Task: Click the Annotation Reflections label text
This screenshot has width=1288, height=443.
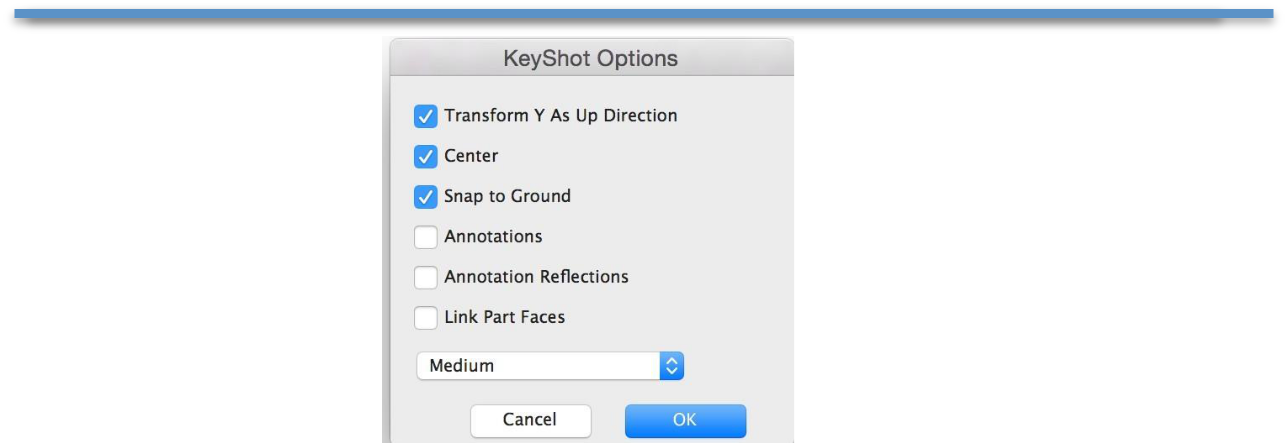Action: pyautogui.click(x=536, y=277)
